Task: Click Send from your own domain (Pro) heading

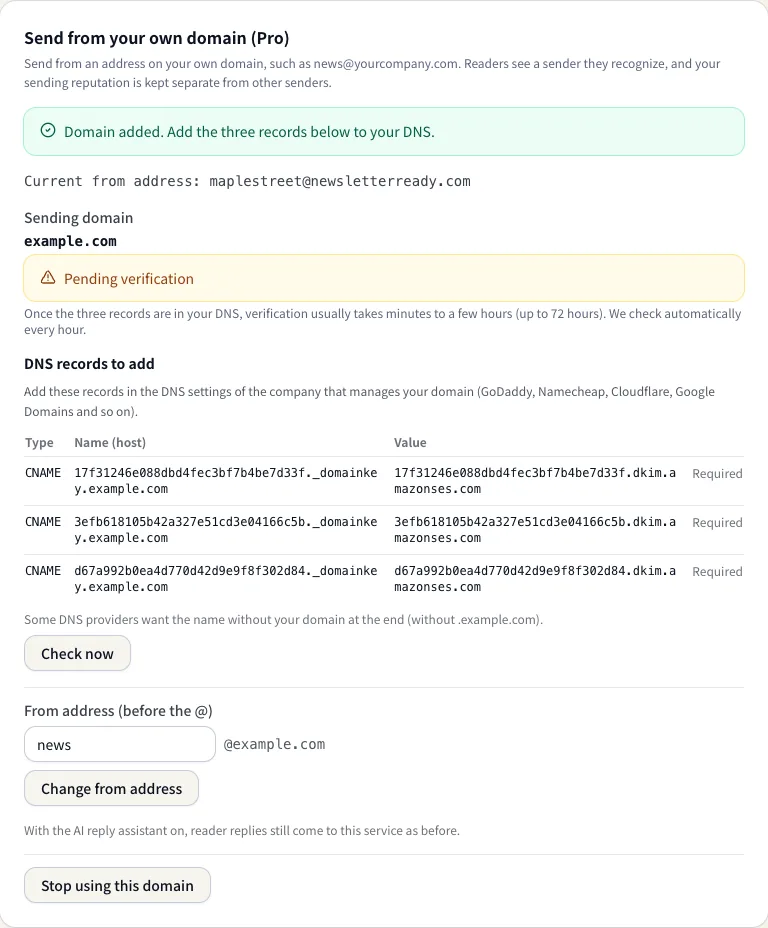Action: pos(157,38)
